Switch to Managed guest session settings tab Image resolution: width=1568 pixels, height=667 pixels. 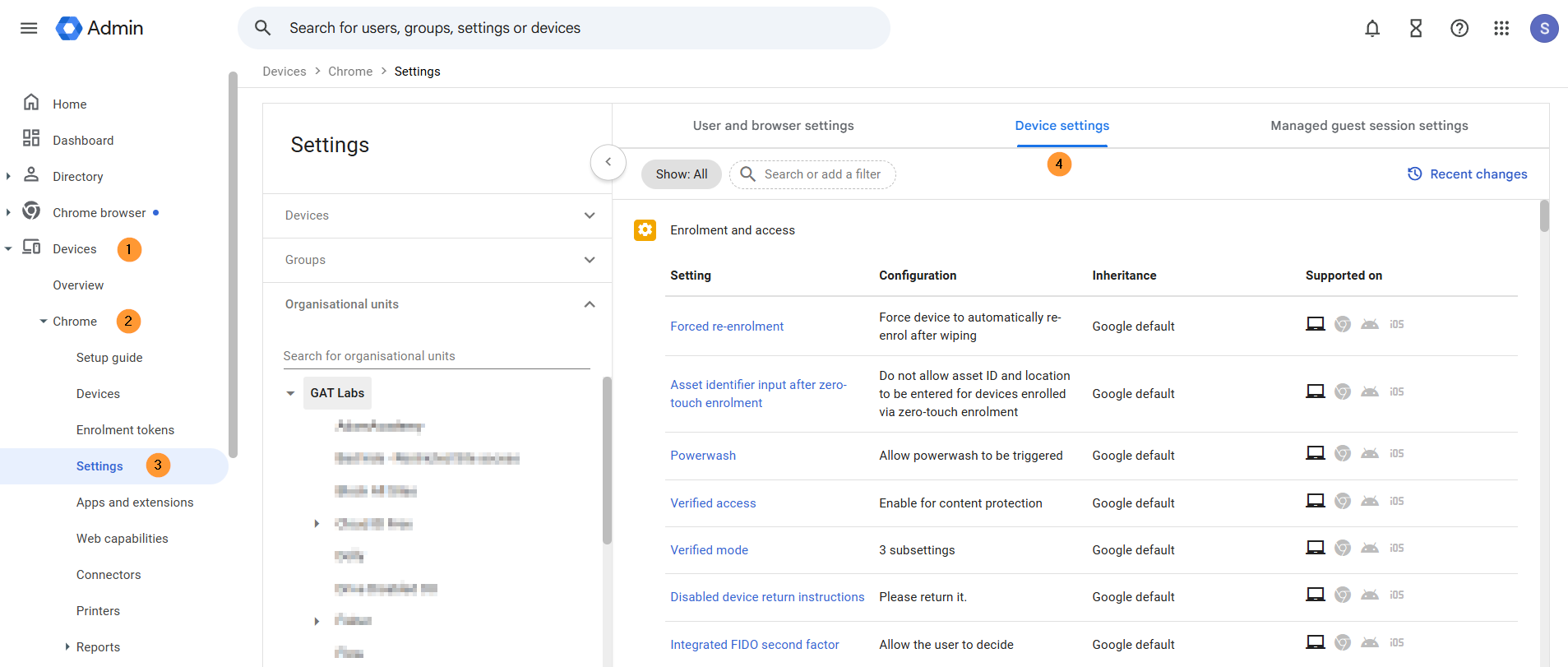coord(1369,126)
